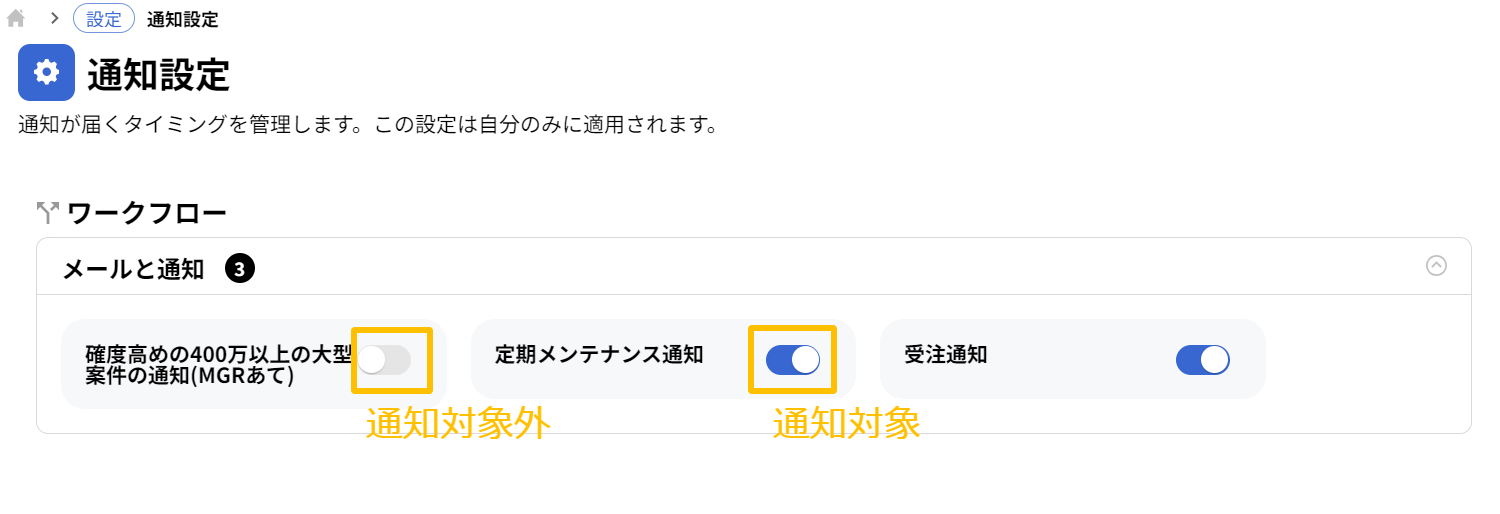Click the large 通知設定 page title

tap(158, 74)
